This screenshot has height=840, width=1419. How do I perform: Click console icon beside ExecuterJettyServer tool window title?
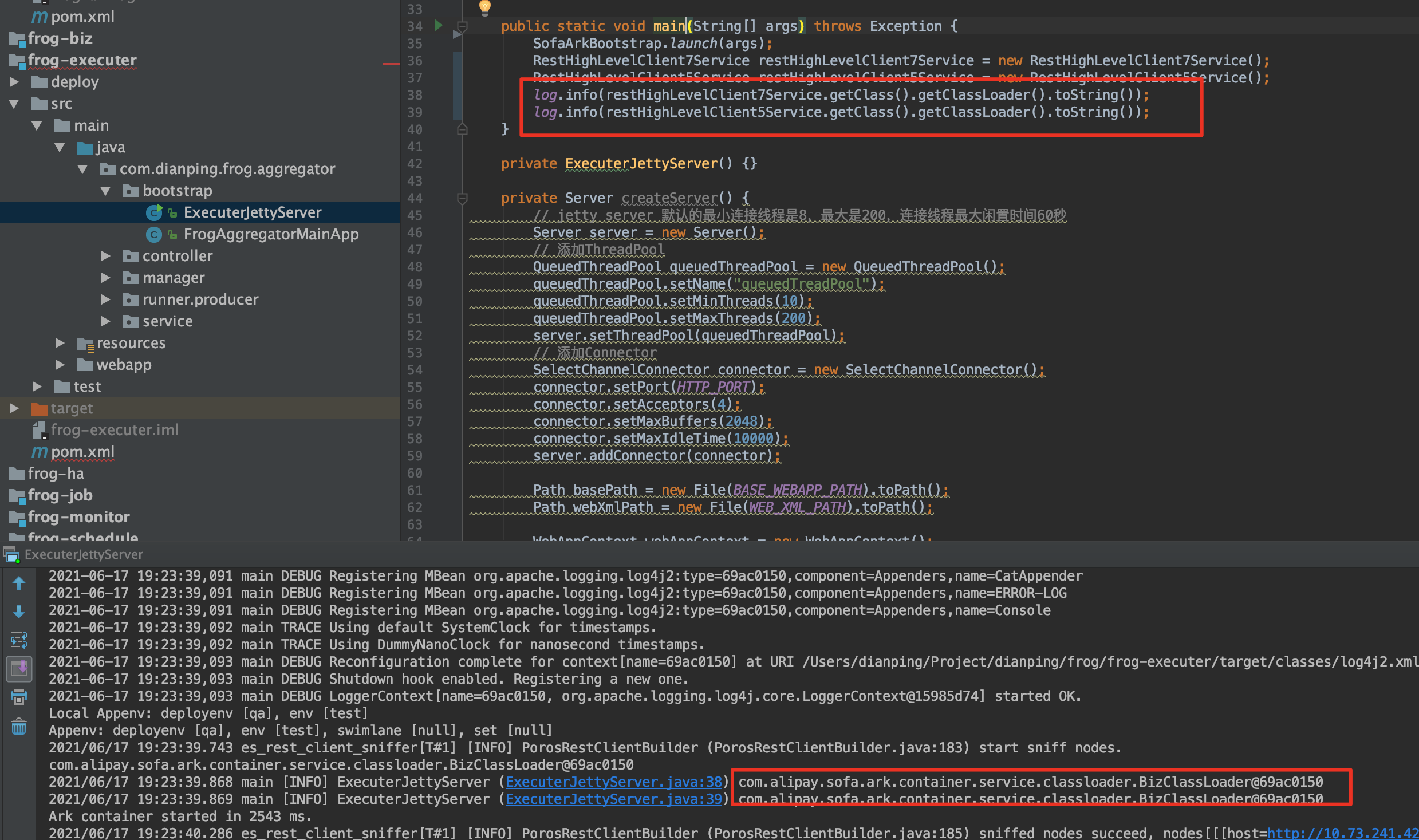[x=11, y=554]
